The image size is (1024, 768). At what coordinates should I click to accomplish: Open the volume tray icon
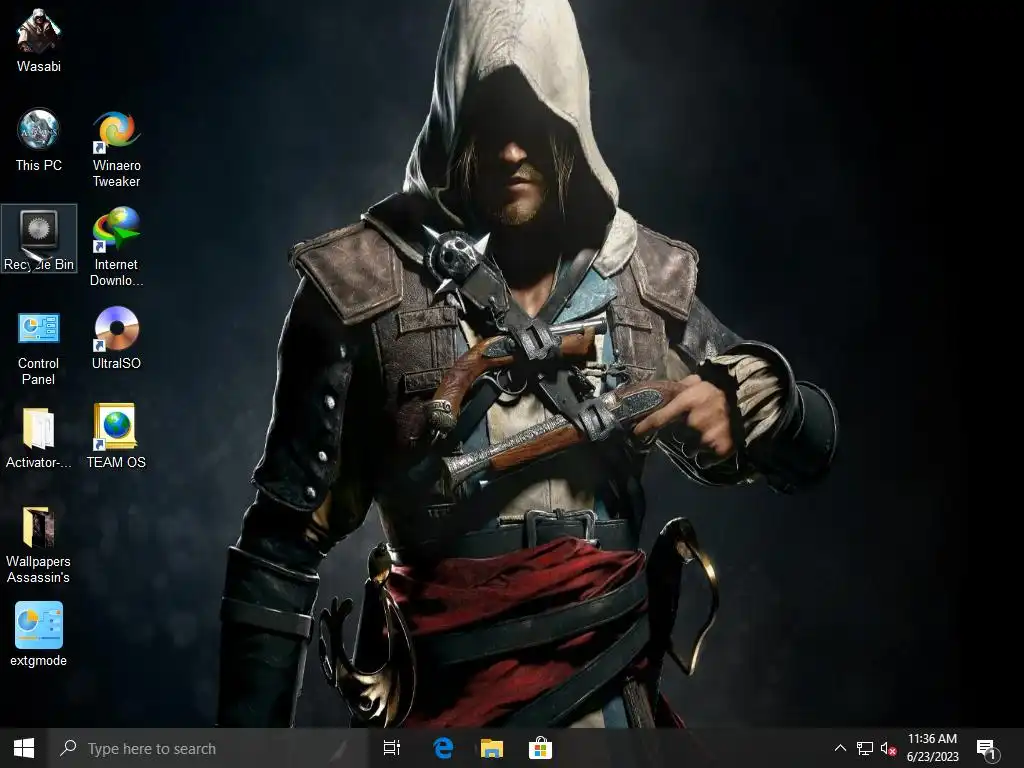click(x=888, y=748)
